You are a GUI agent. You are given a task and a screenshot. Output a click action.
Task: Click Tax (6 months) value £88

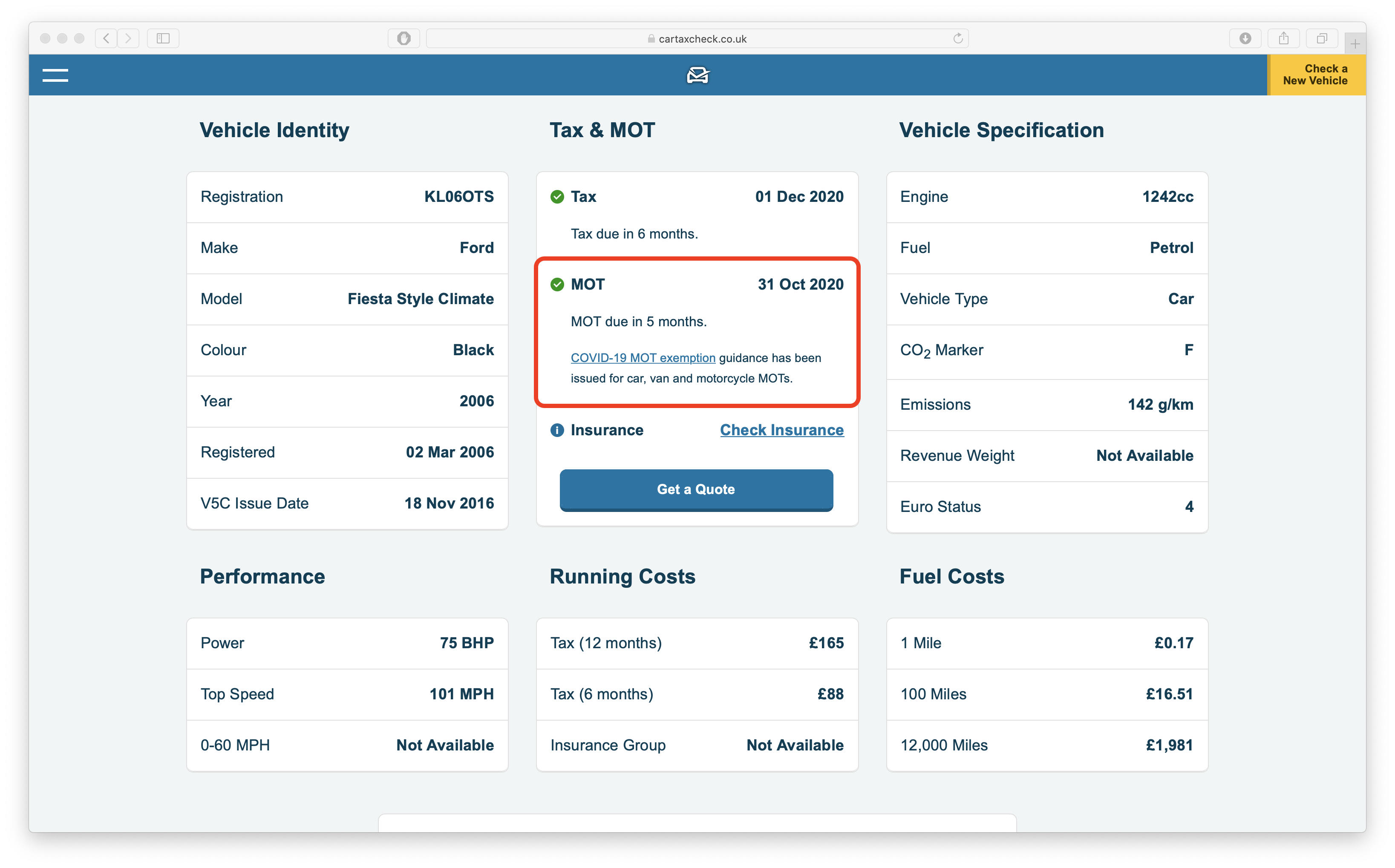(x=830, y=694)
